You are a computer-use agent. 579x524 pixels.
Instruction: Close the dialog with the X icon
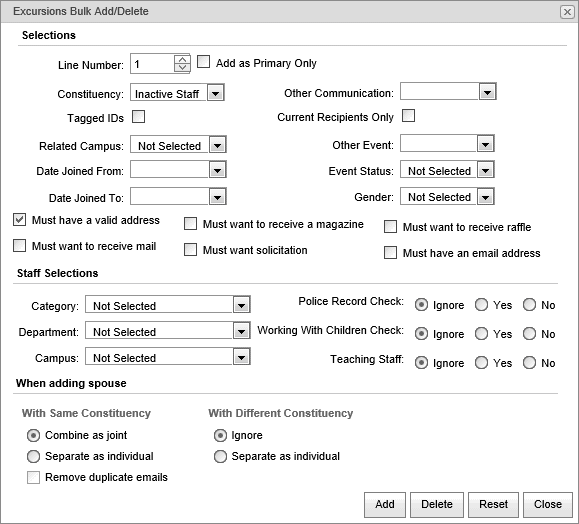(x=567, y=12)
